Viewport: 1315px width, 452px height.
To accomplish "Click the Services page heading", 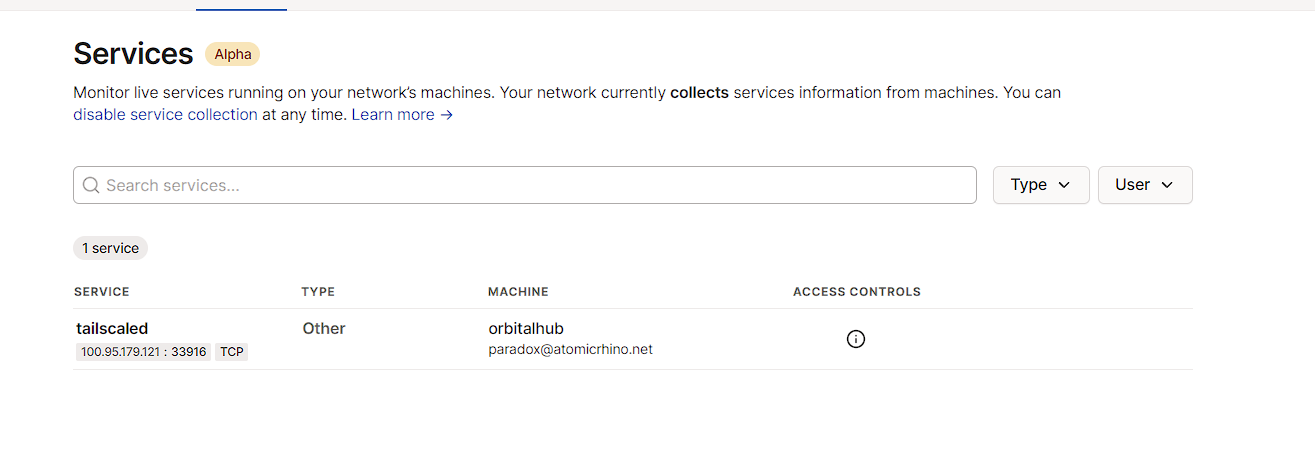I will click(x=133, y=53).
